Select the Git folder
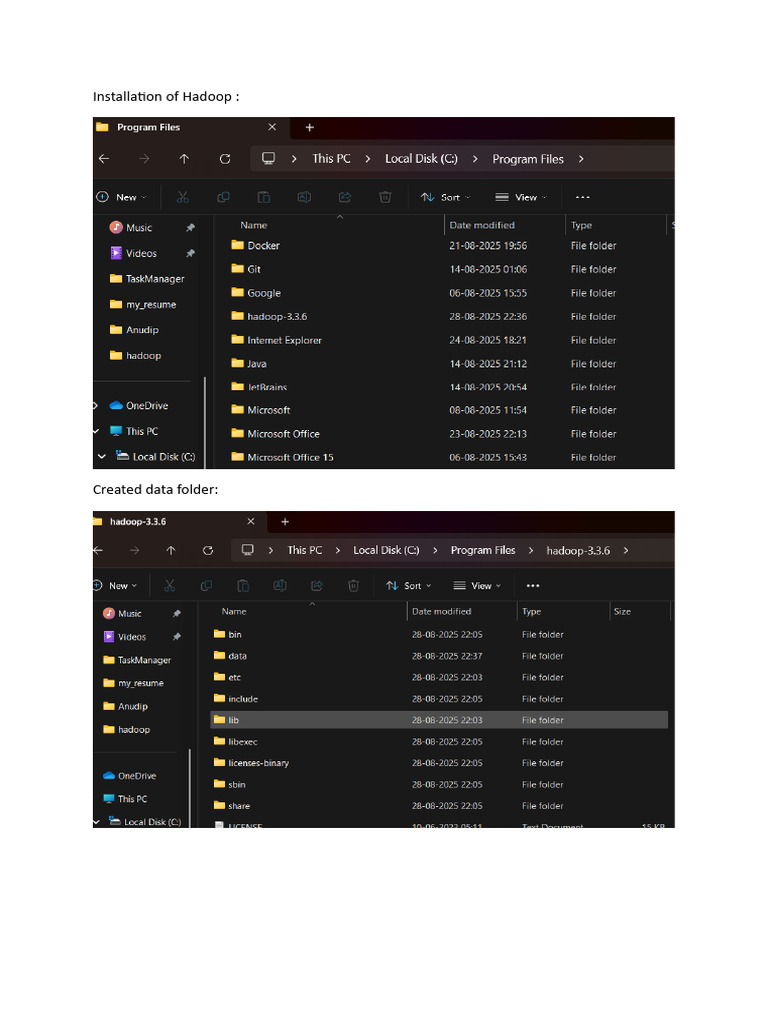 pos(254,269)
